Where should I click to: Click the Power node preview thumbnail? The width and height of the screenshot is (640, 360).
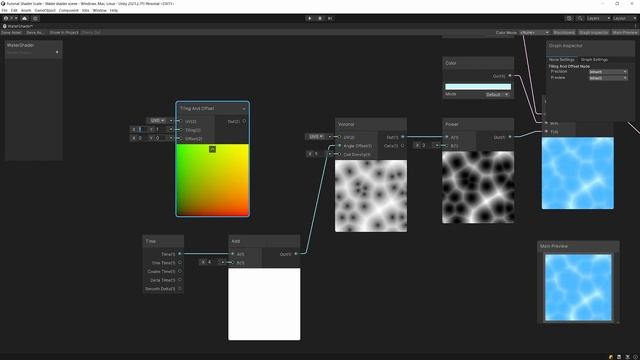tap(478, 187)
